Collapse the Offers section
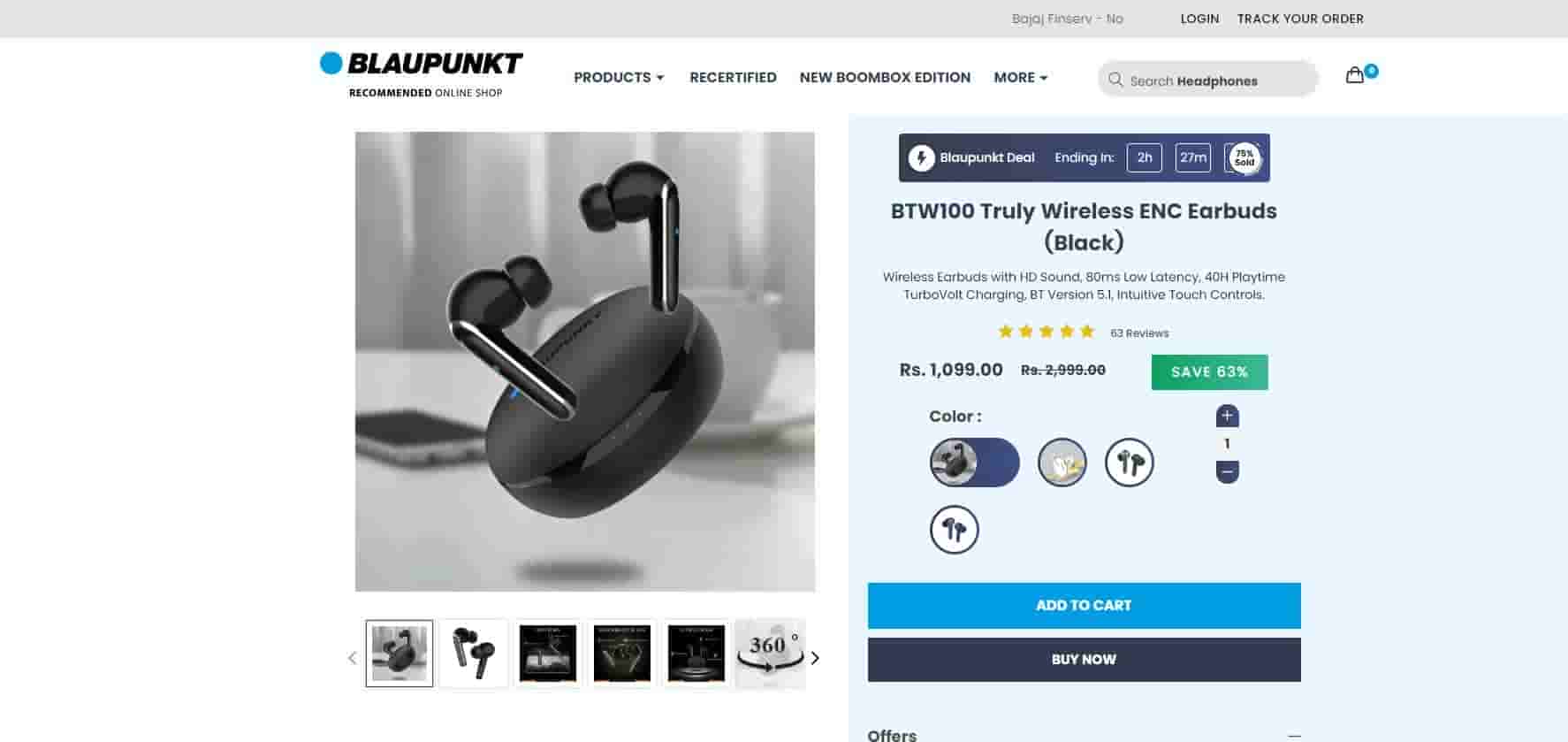 [x=1295, y=735]
